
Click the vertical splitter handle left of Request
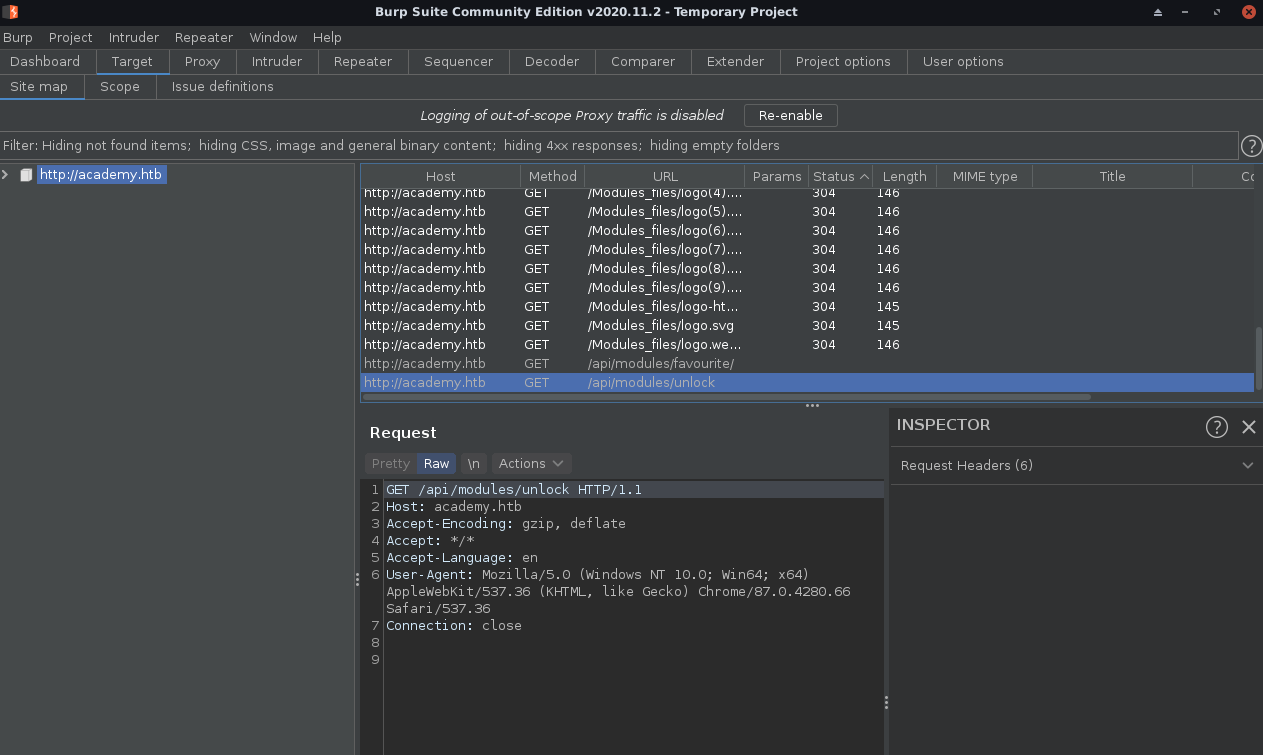(x=357, y=579)
